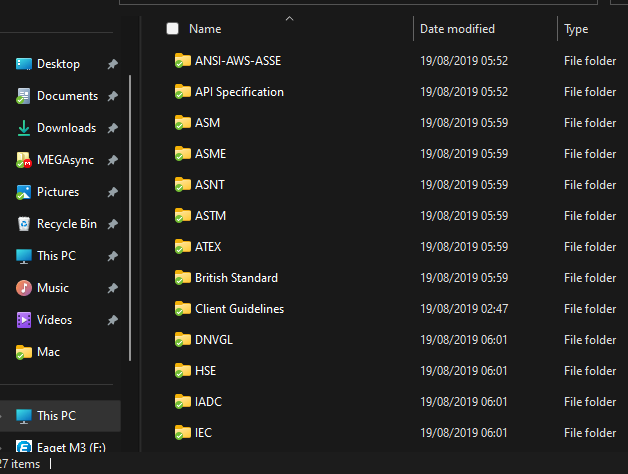Open Documents in Quick access
Screen dimensions: 628x474
point(67,96)
